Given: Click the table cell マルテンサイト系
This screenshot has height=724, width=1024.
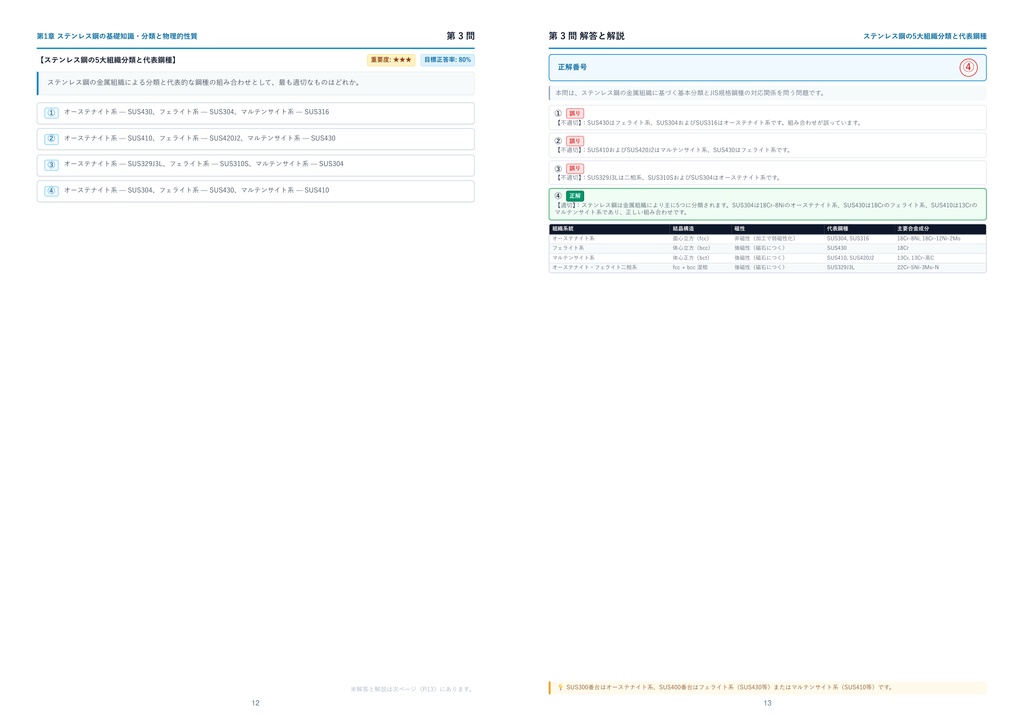Looking at the screenshot, I should 573,258.
